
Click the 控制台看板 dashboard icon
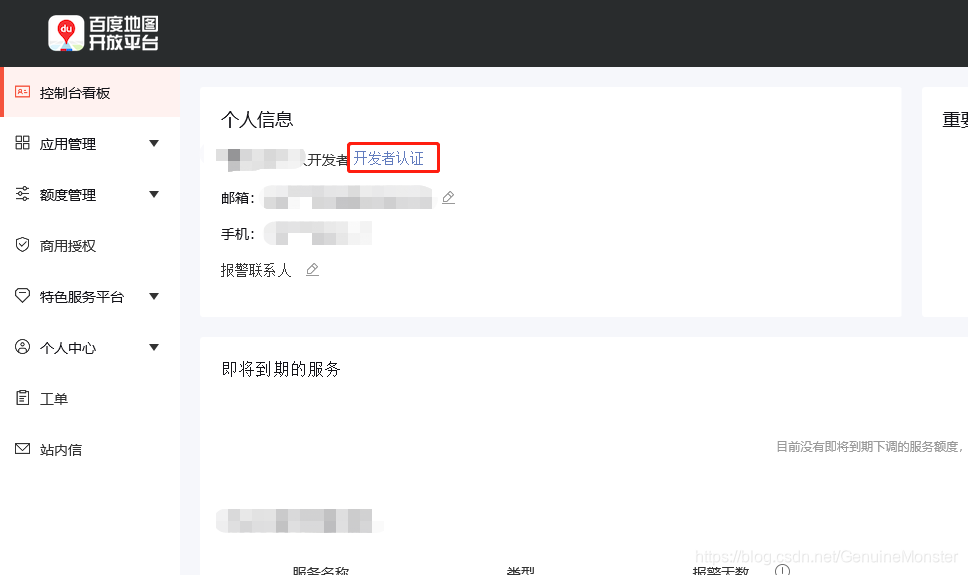point(22,92)
